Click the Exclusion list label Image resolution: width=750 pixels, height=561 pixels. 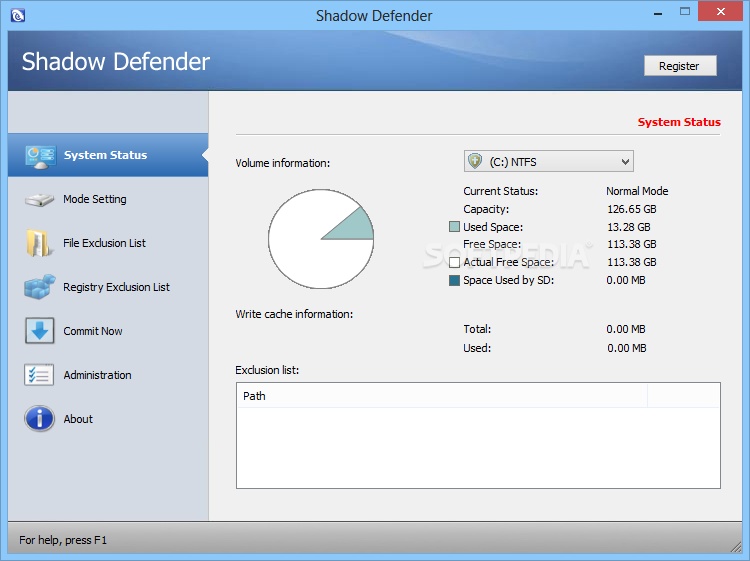(267, 370)
